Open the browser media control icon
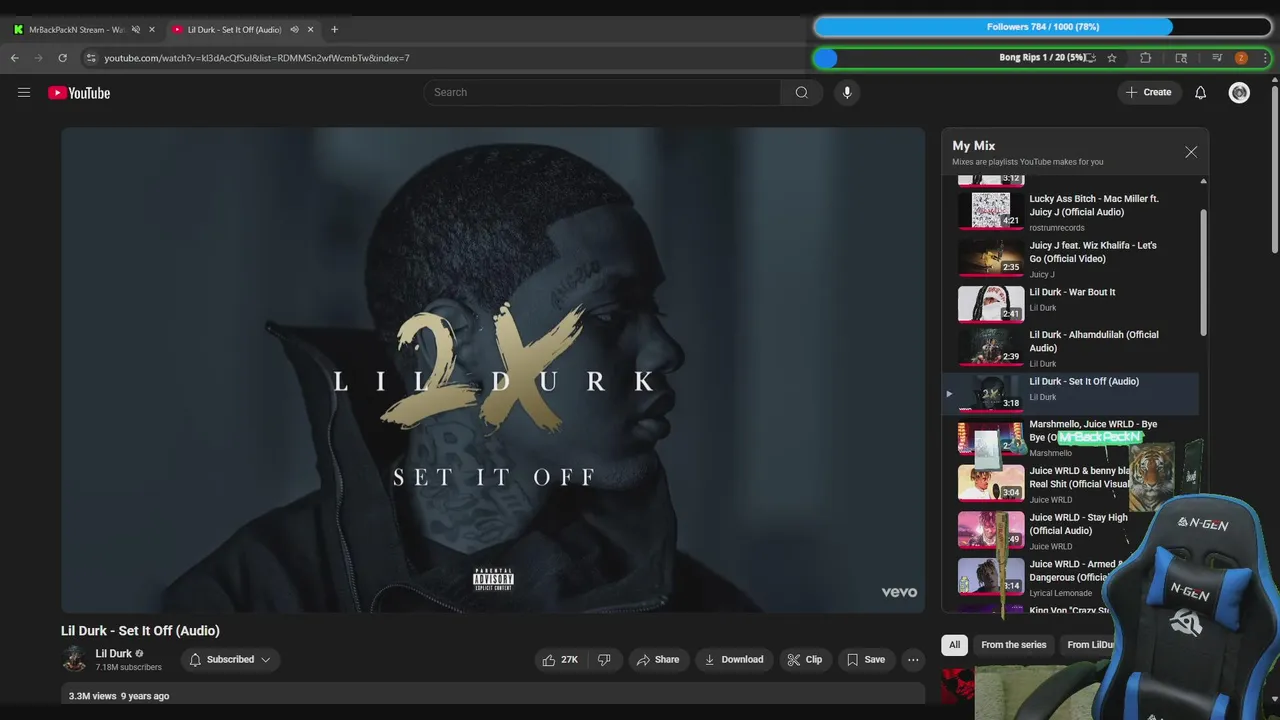The height and width of the screenshot is (720, 1280). click(1217, 58)
